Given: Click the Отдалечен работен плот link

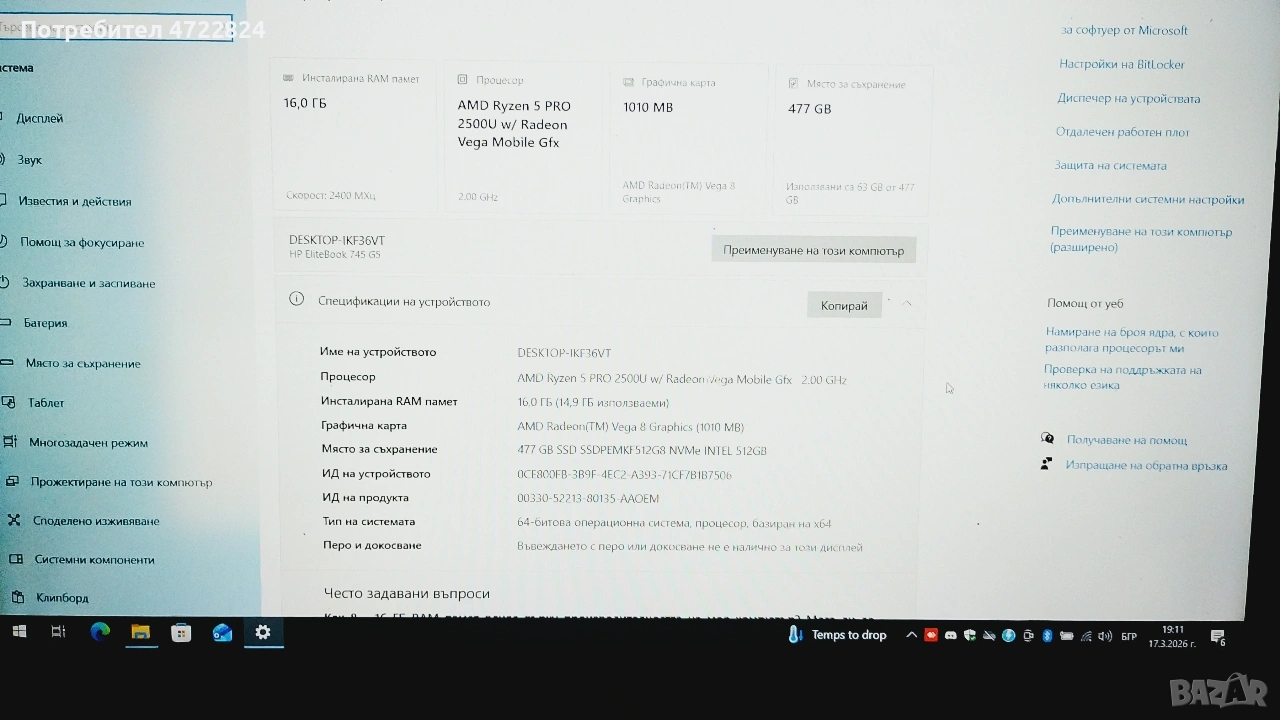Looking at the screenshot, I should [x=1123, y=132].
